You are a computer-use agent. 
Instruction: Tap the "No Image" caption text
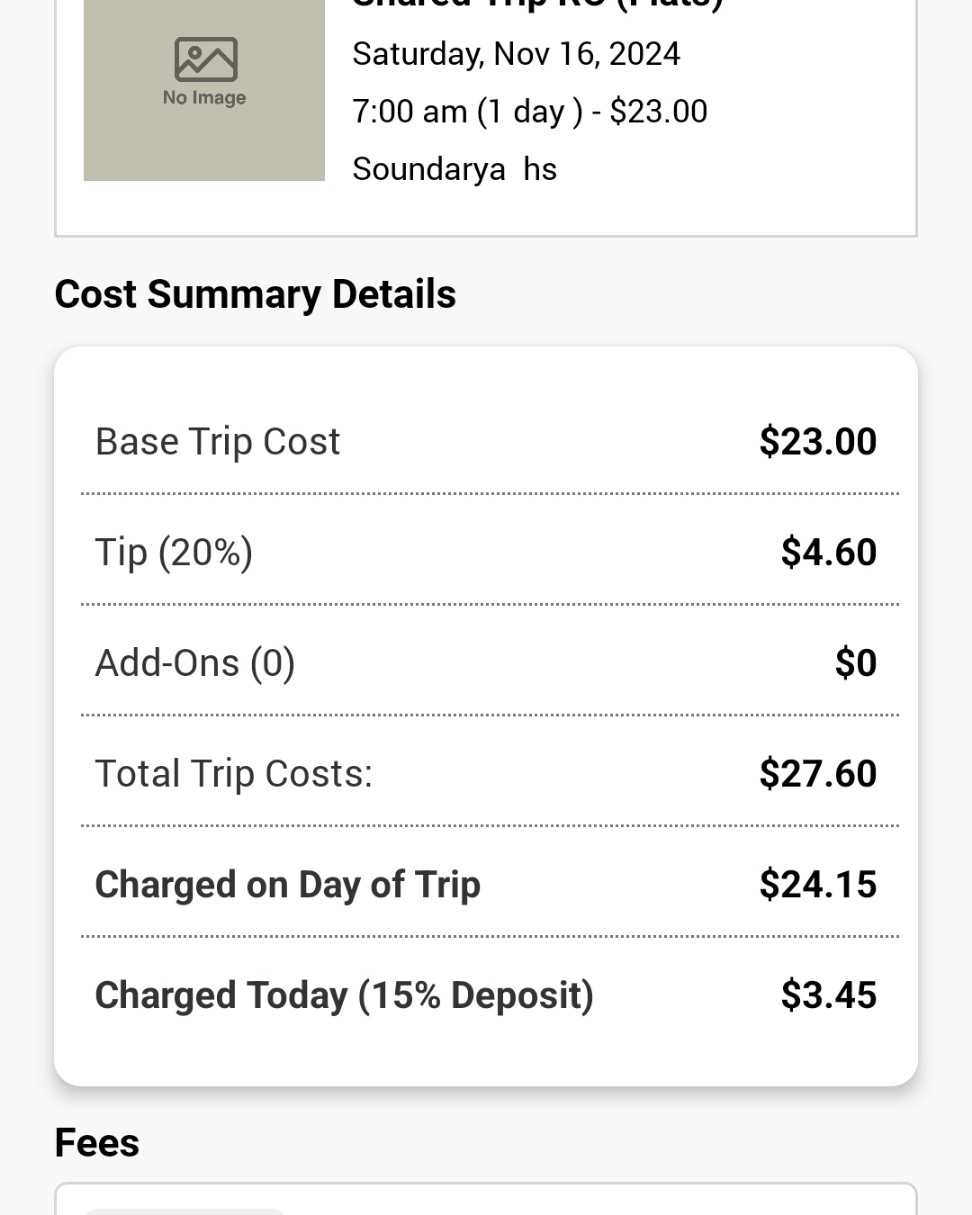click(204, 98)
